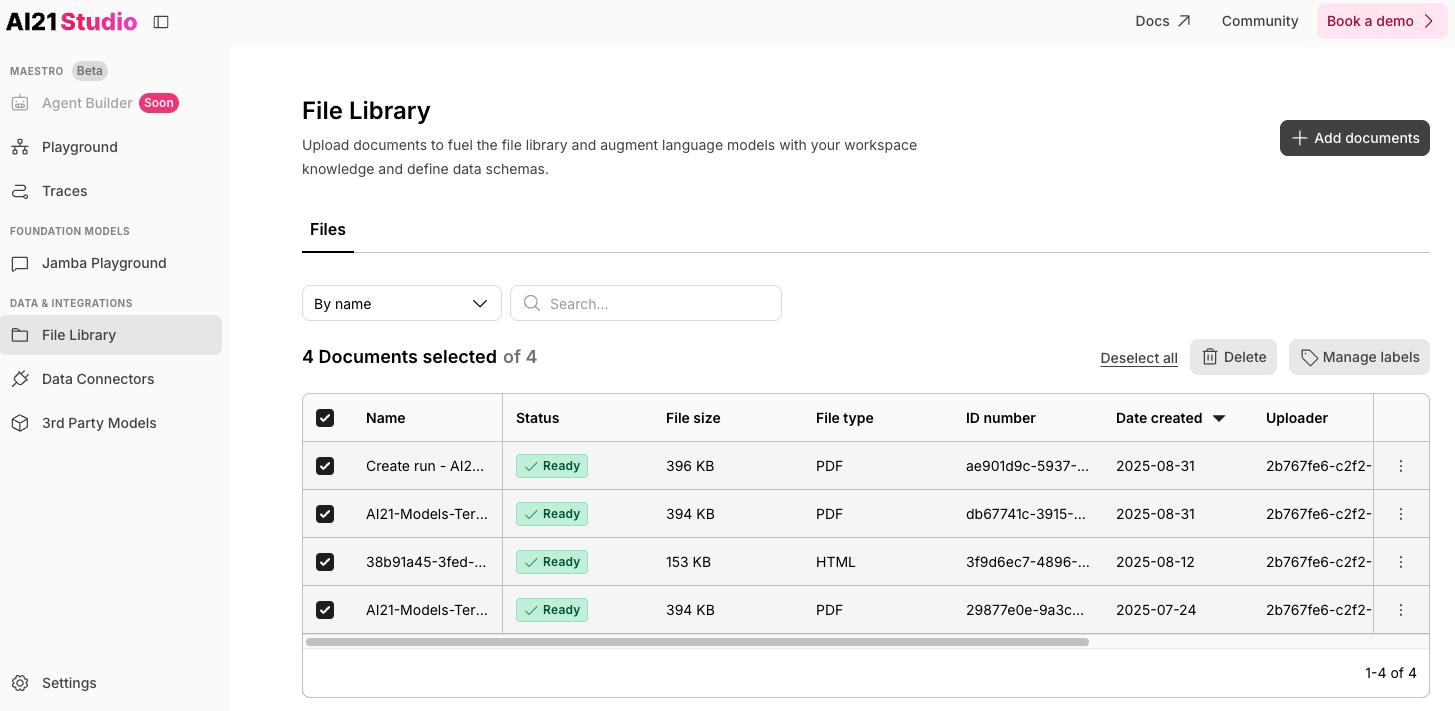
Task: Open options menu for 38b91a45 HTML row
Action: tap(1401, 562)
